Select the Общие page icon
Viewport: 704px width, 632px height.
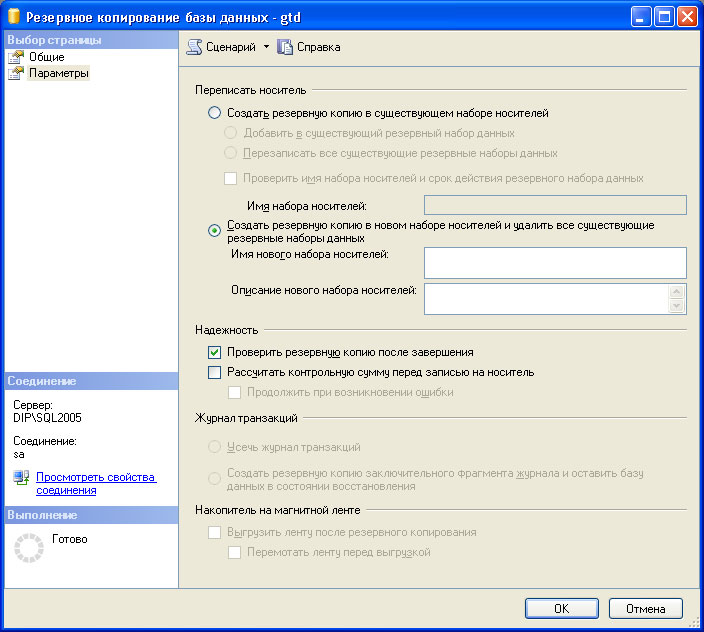tap(15, 57)
